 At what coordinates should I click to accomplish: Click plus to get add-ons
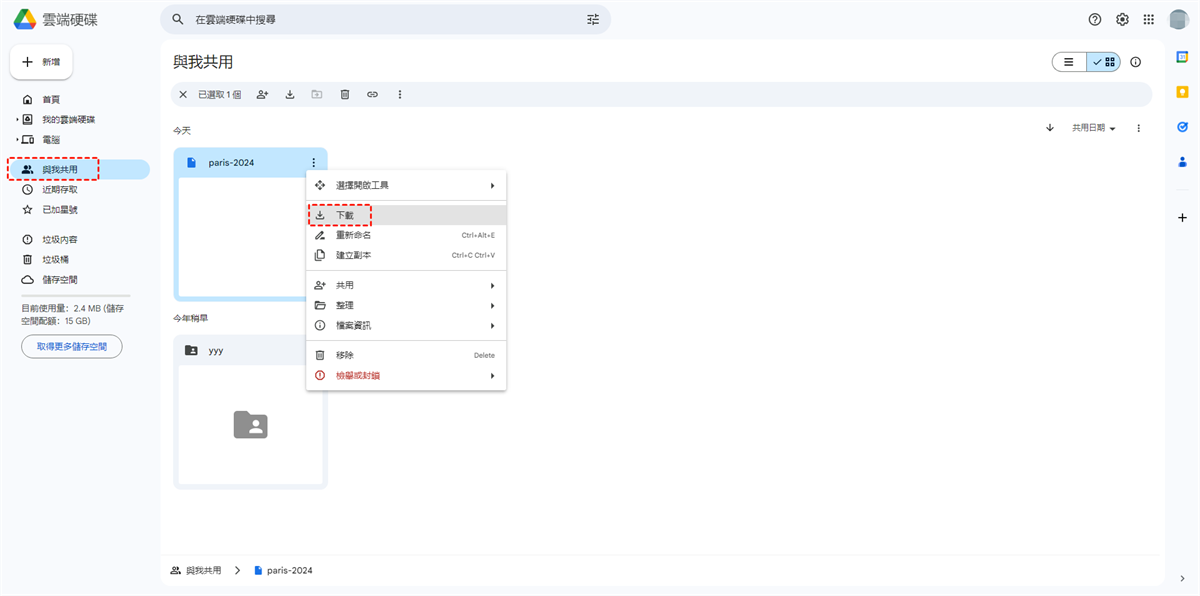(1183, 217)
